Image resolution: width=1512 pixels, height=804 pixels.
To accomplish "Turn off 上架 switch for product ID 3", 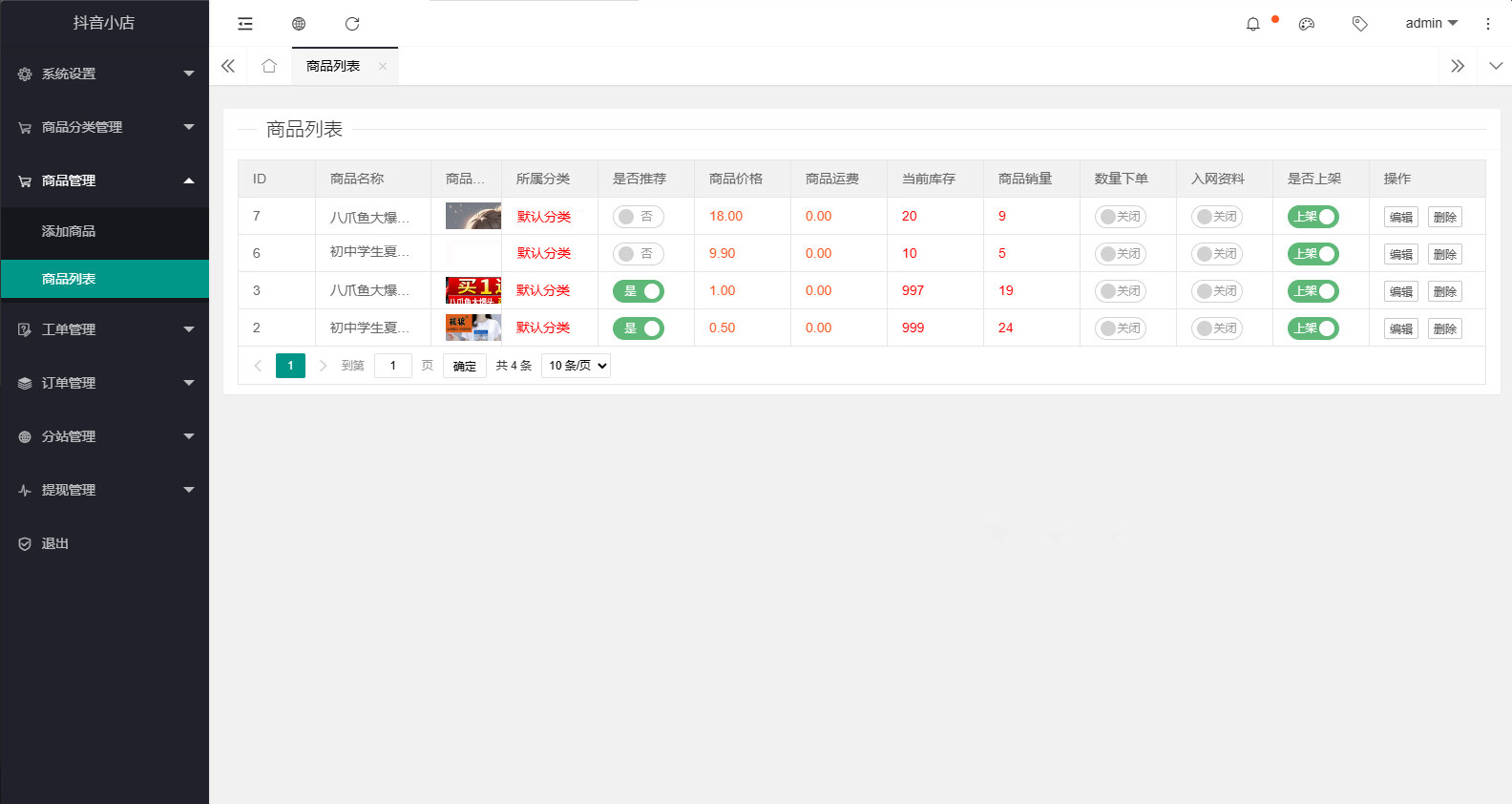I will (x=1312, y=291).
